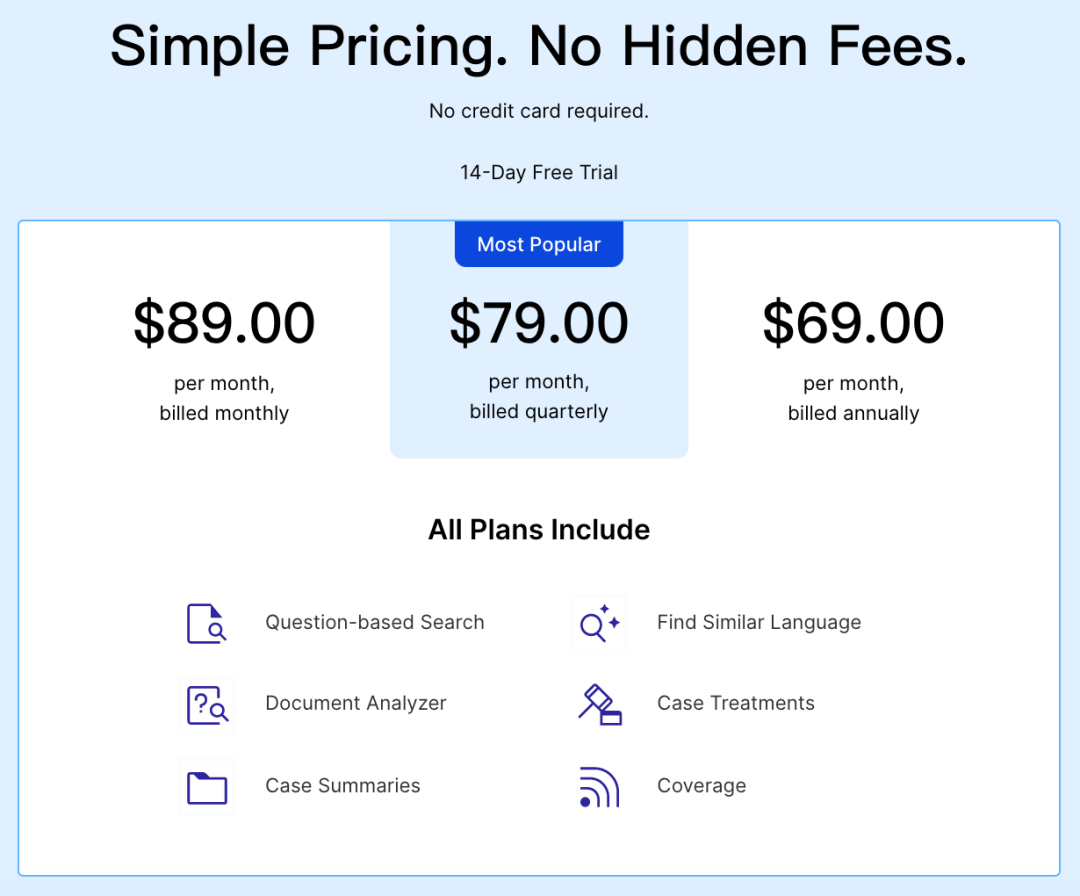1080x896 pixels.
Task: Click the Case Summaries folder icon
Action: pos(207,787)
